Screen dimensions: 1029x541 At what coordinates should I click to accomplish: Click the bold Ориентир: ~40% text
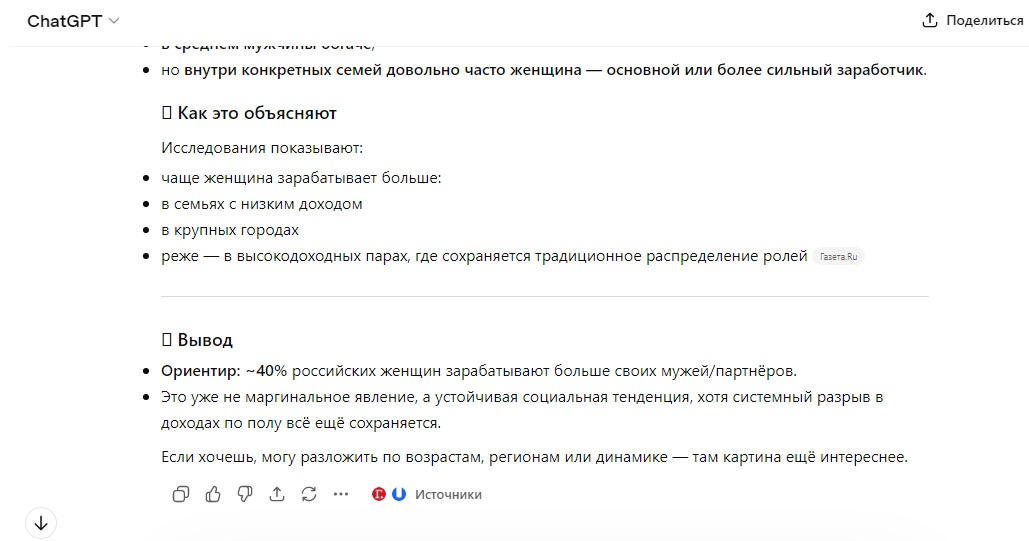tap(224, 371)
